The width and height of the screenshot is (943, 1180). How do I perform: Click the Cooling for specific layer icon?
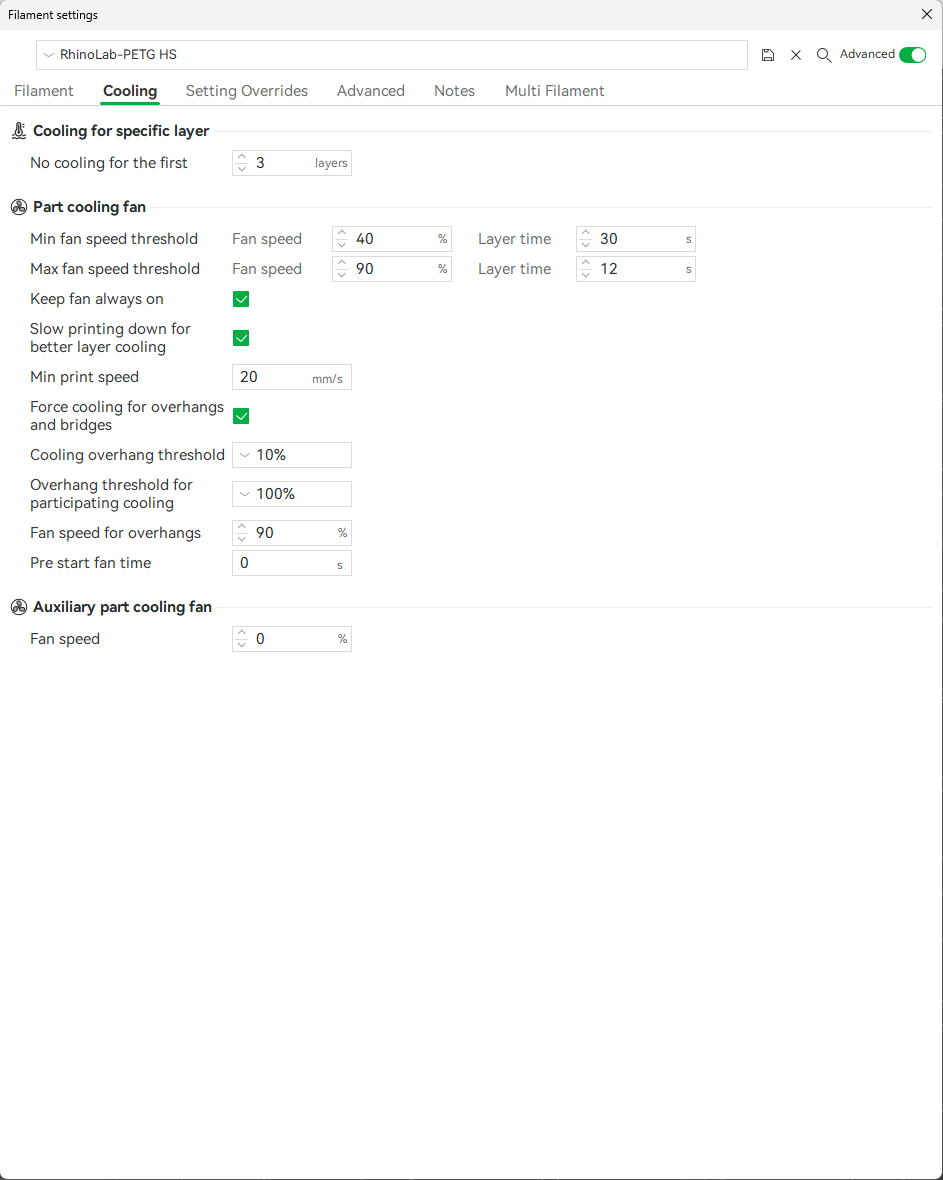tap(19, 131)
